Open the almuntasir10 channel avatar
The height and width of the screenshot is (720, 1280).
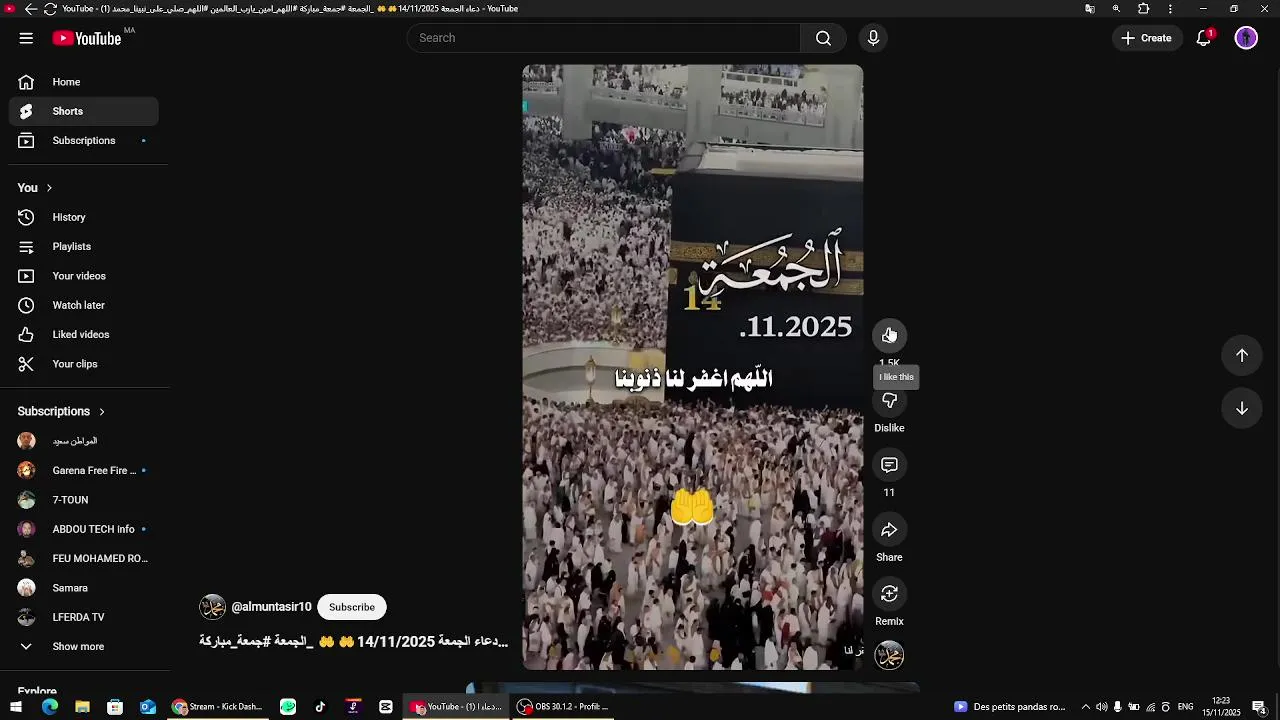click(212, 607)
